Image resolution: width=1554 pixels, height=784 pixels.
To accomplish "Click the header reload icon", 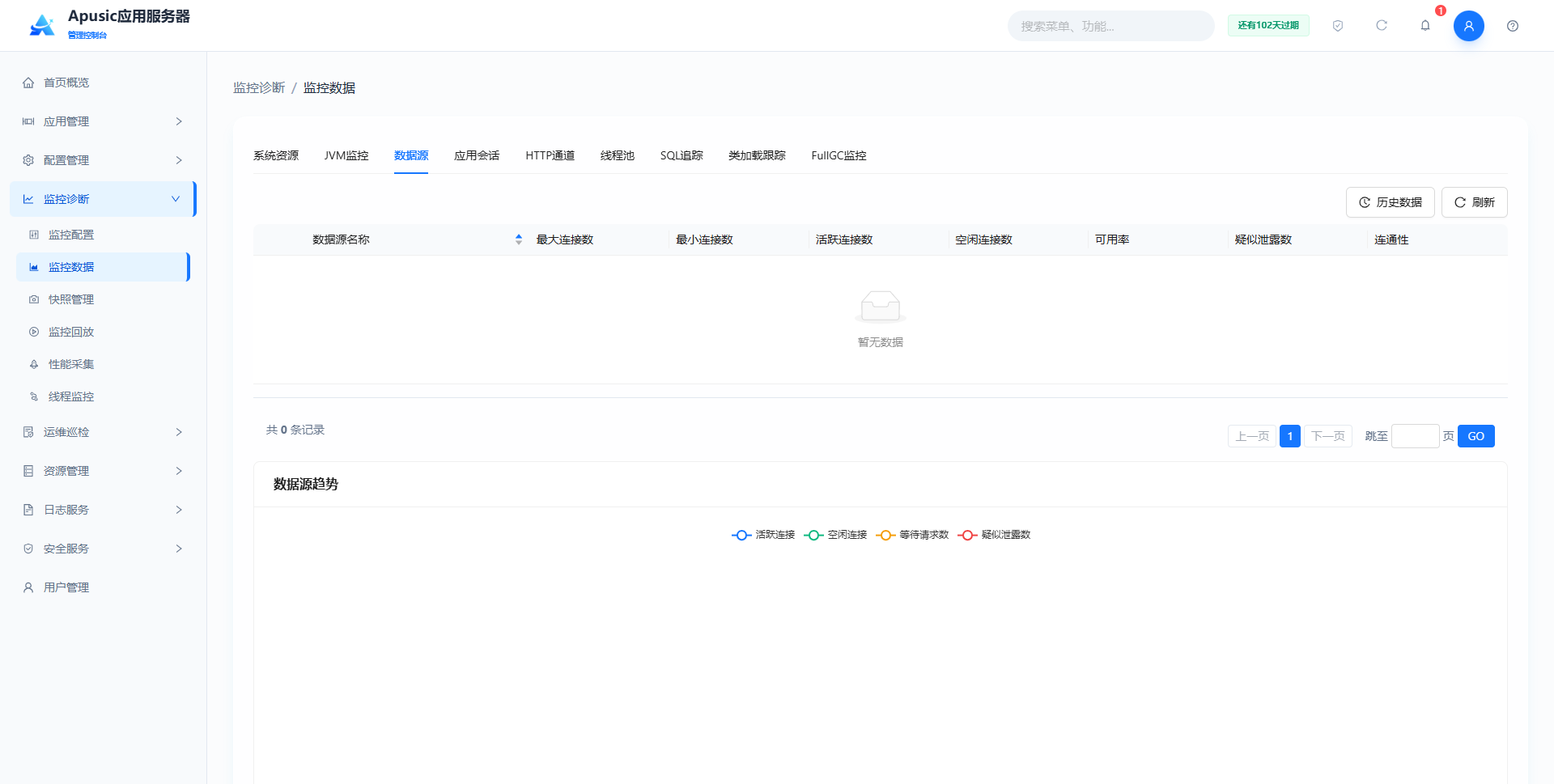I will click(1382, 26).
